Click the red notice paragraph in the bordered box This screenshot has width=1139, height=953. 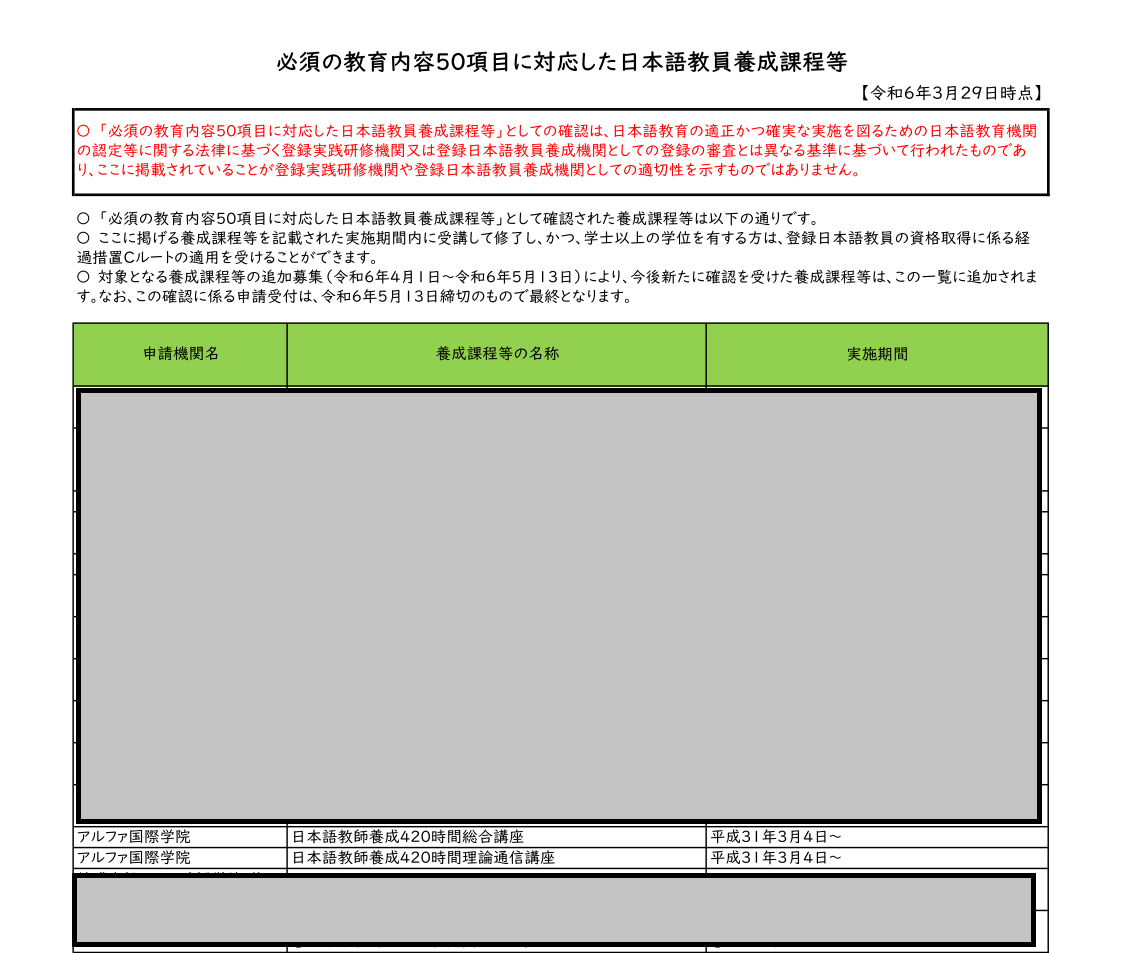pos(557,150)
